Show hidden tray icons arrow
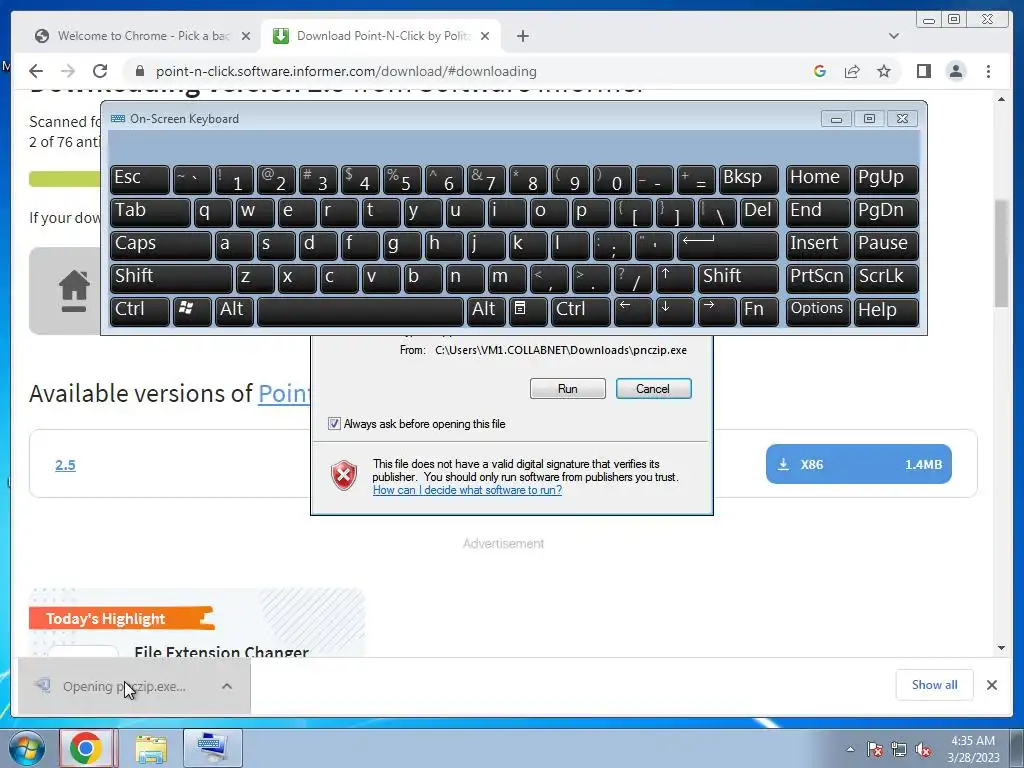The image size is (1024, 768). [850, 750]
